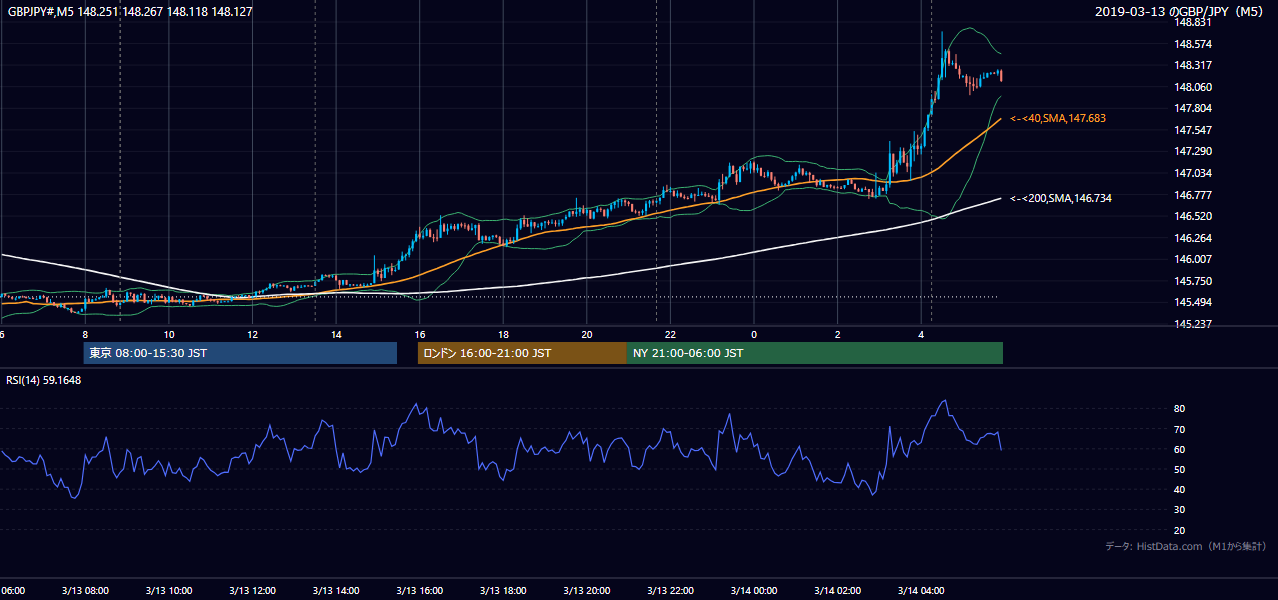1278x600 pixels.
Task: Click the RSI scale value 30
Action: point(1180,510)
